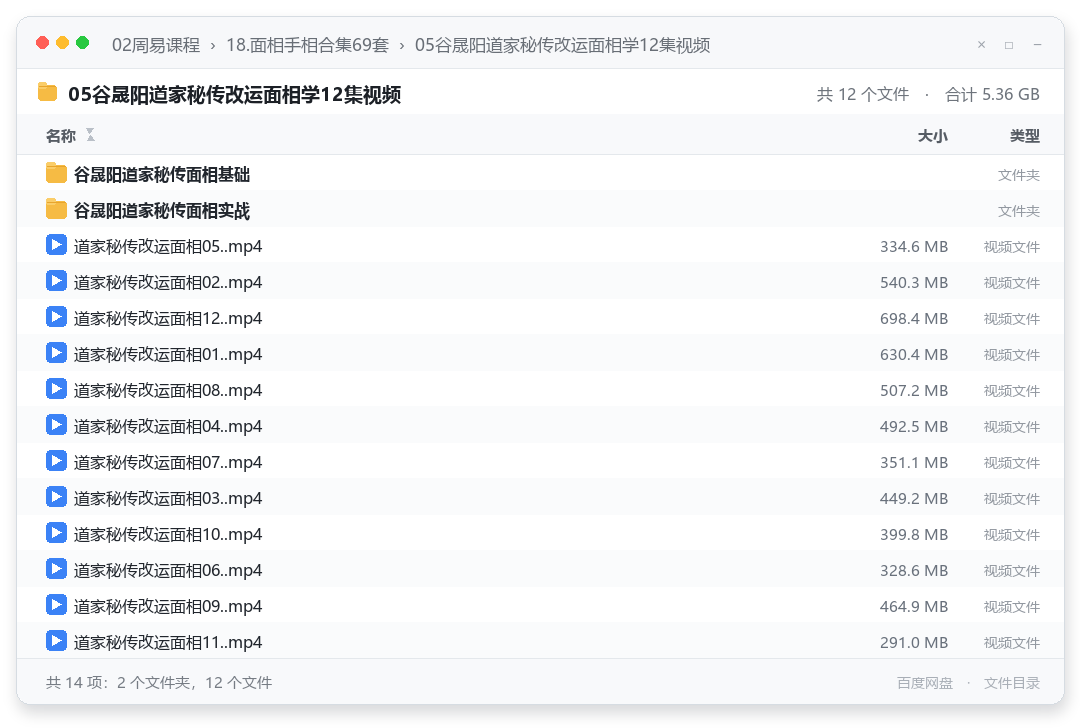Click the 名称 column header
This screenshot has width=1080, height=728.
click(x=61, y=136)
